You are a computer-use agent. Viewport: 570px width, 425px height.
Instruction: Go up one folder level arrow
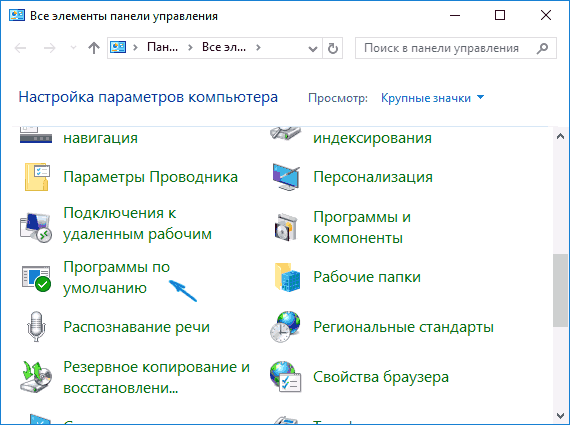94,48
